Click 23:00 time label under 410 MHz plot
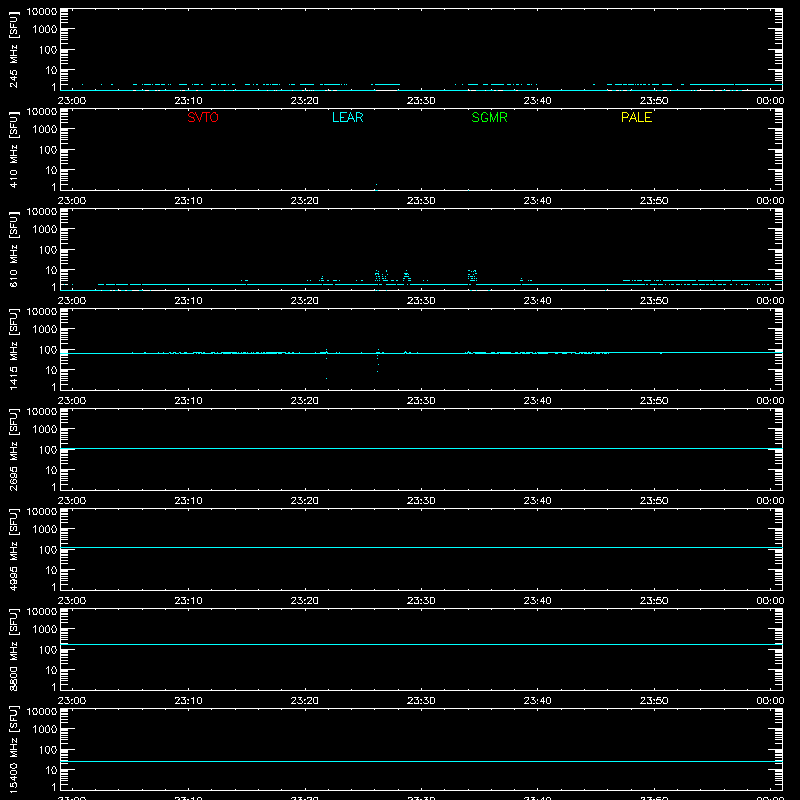The image size is (800, 800). click(x=72, y=201)
